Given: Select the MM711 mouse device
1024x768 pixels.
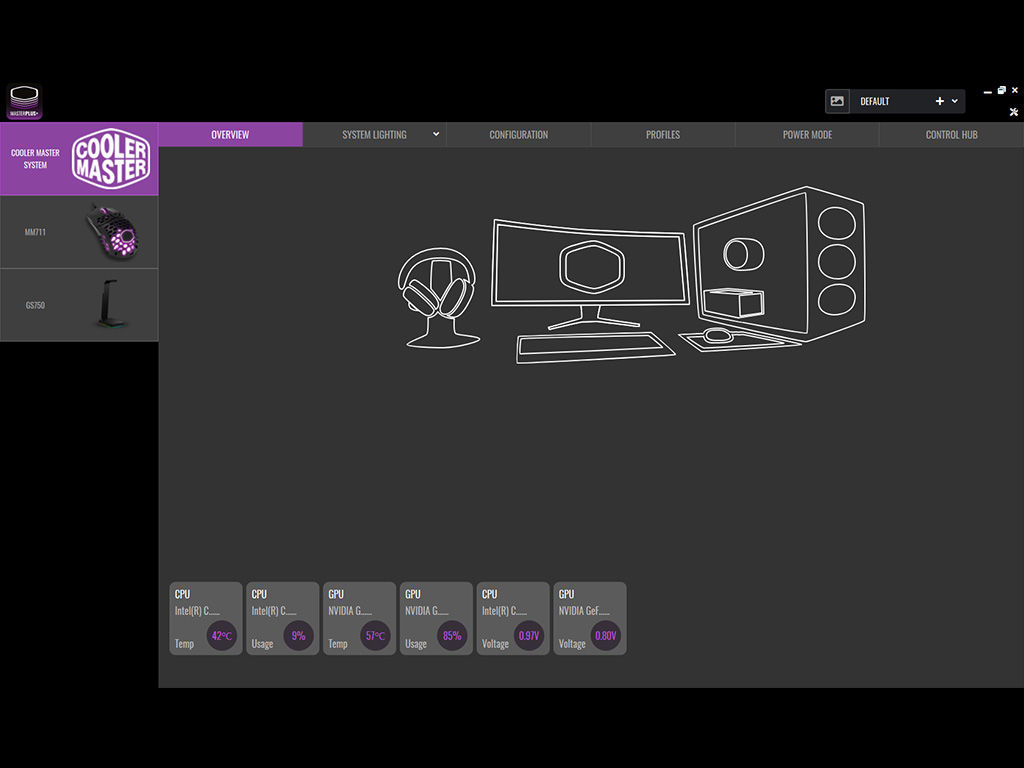Looking at the screenshot, I should [79, 231].
